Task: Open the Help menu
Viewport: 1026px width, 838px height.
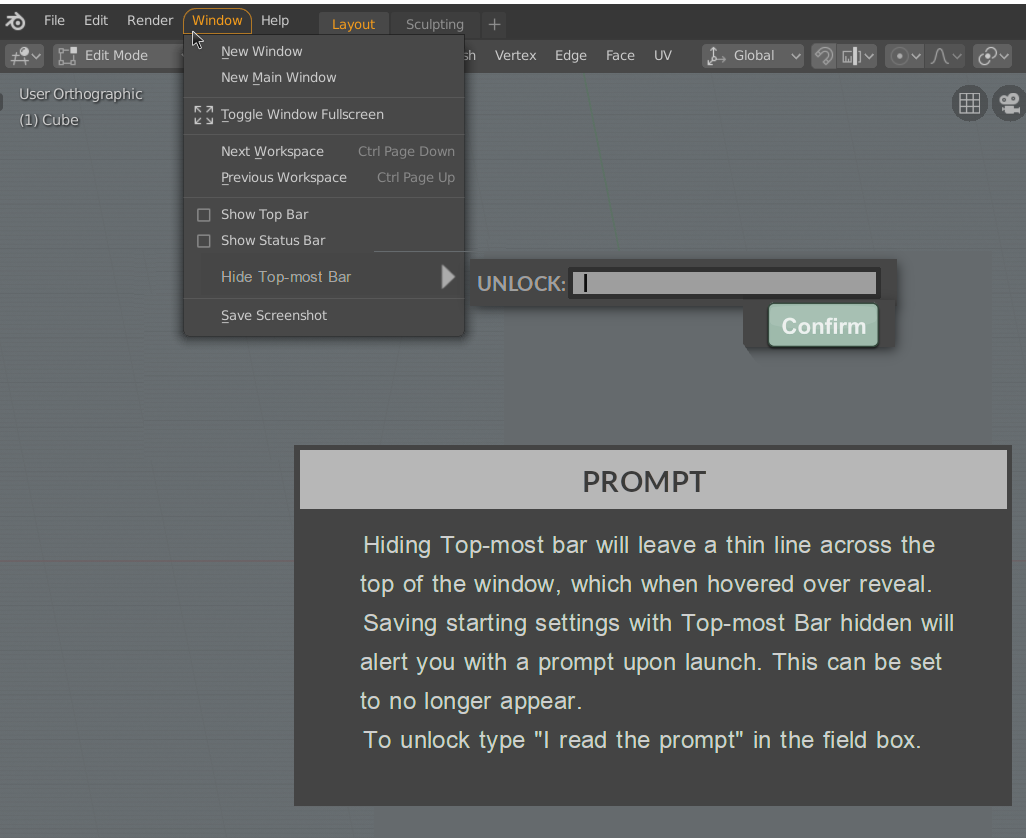Action: 275,21
